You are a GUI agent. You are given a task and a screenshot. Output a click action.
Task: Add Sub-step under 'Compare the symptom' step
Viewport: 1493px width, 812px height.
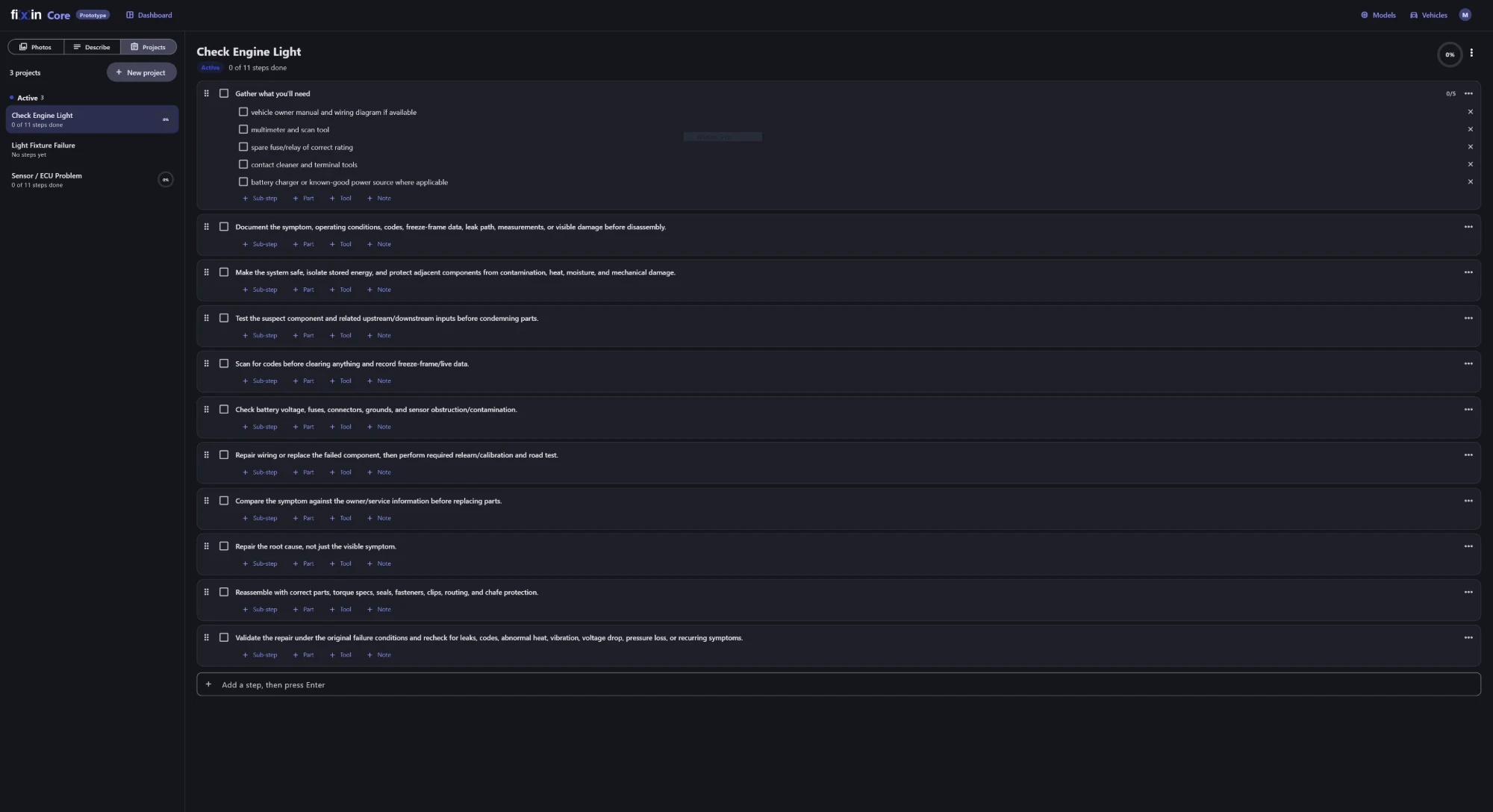pos(260,518)
